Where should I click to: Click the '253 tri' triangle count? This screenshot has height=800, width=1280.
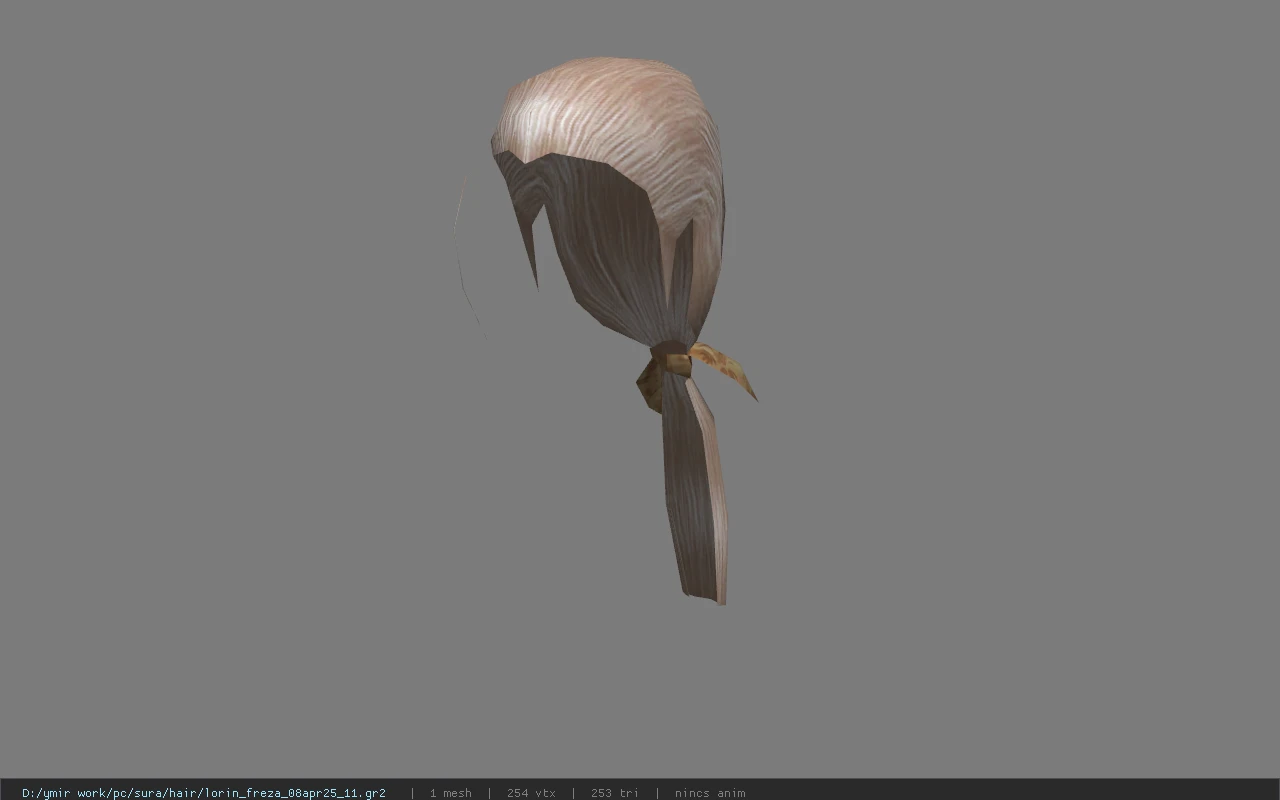pyautogui.click(x=614, y=793)
